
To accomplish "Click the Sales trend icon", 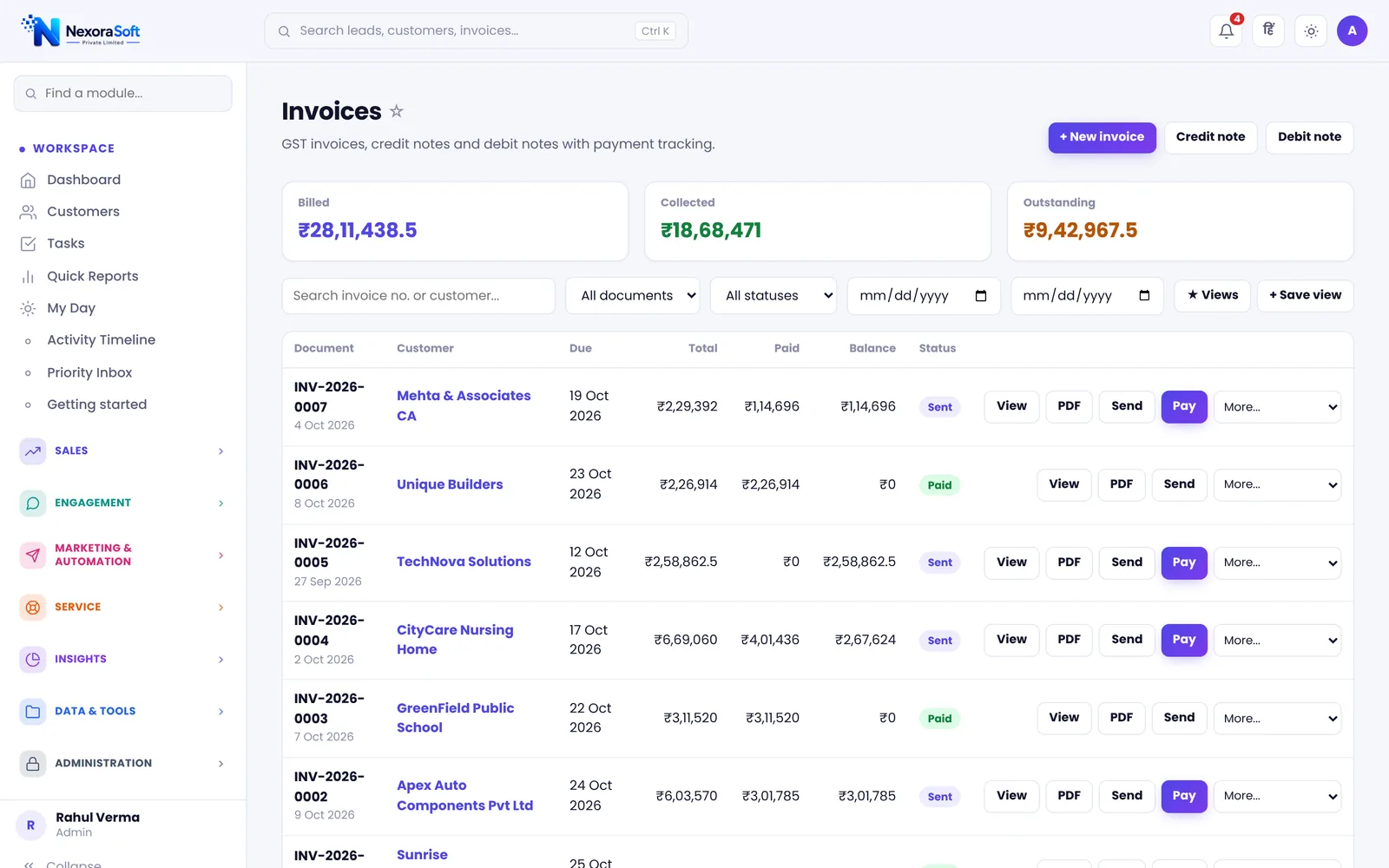I will tap(33, 451).
